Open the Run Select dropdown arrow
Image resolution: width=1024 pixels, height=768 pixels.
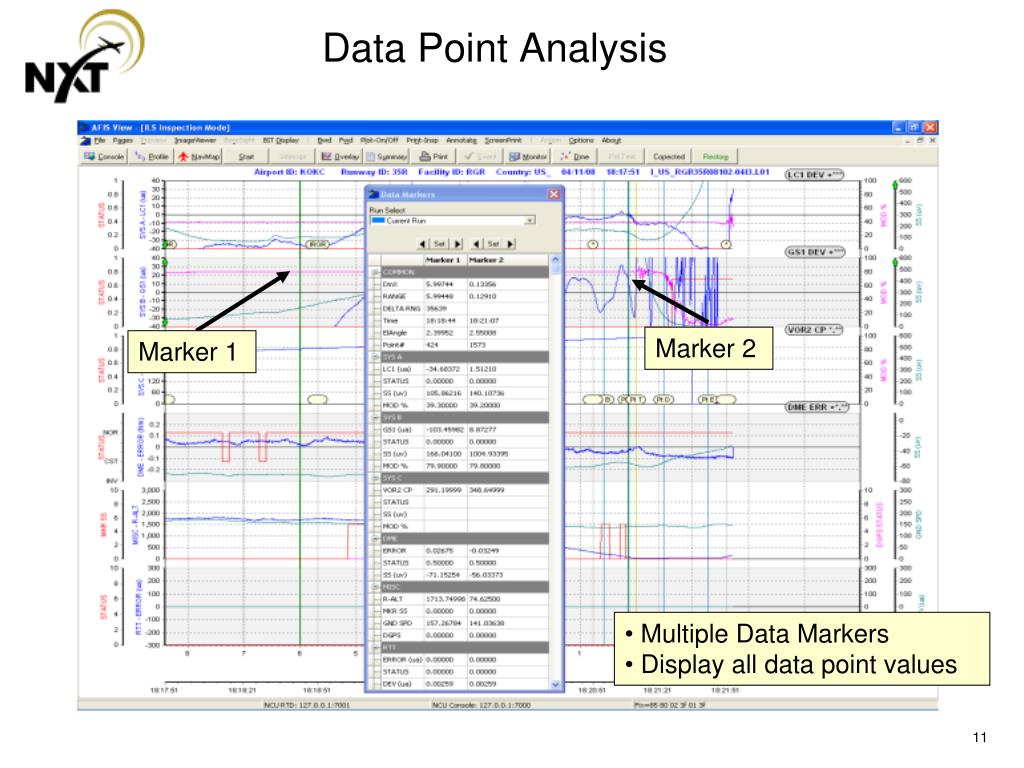tap(530, 221)
